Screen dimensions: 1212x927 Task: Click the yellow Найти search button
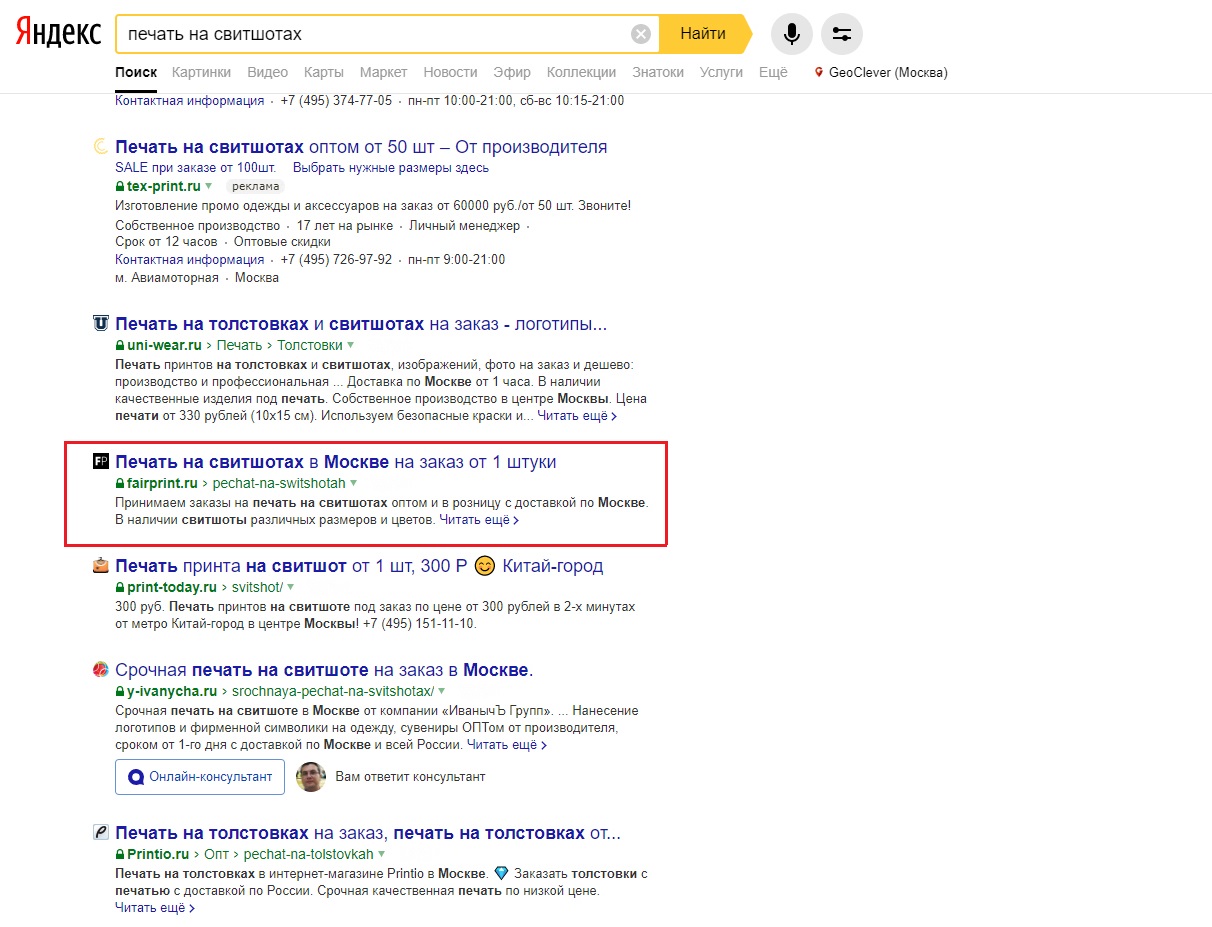click(704, 34)
